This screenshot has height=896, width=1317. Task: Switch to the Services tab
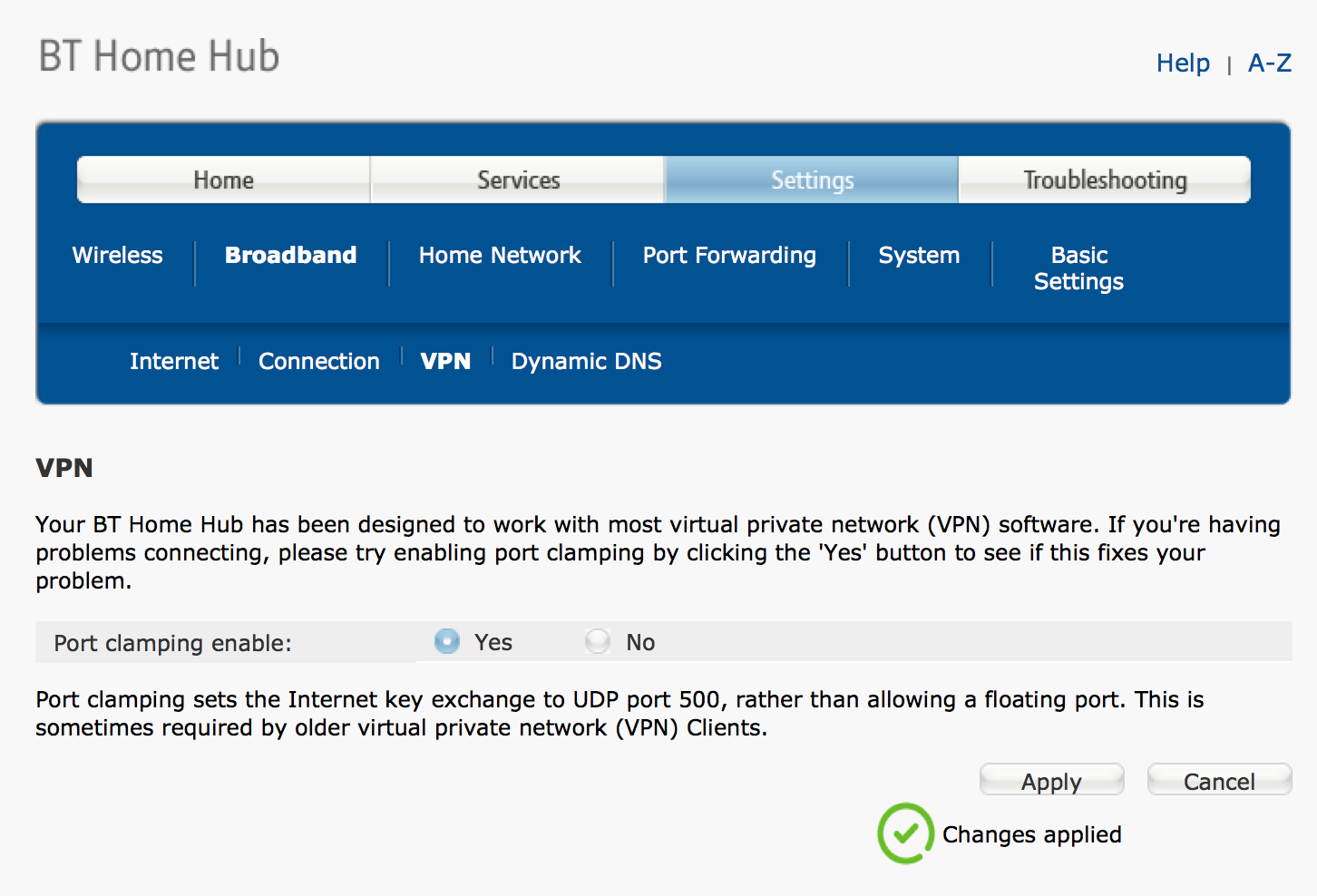point(518,180)
